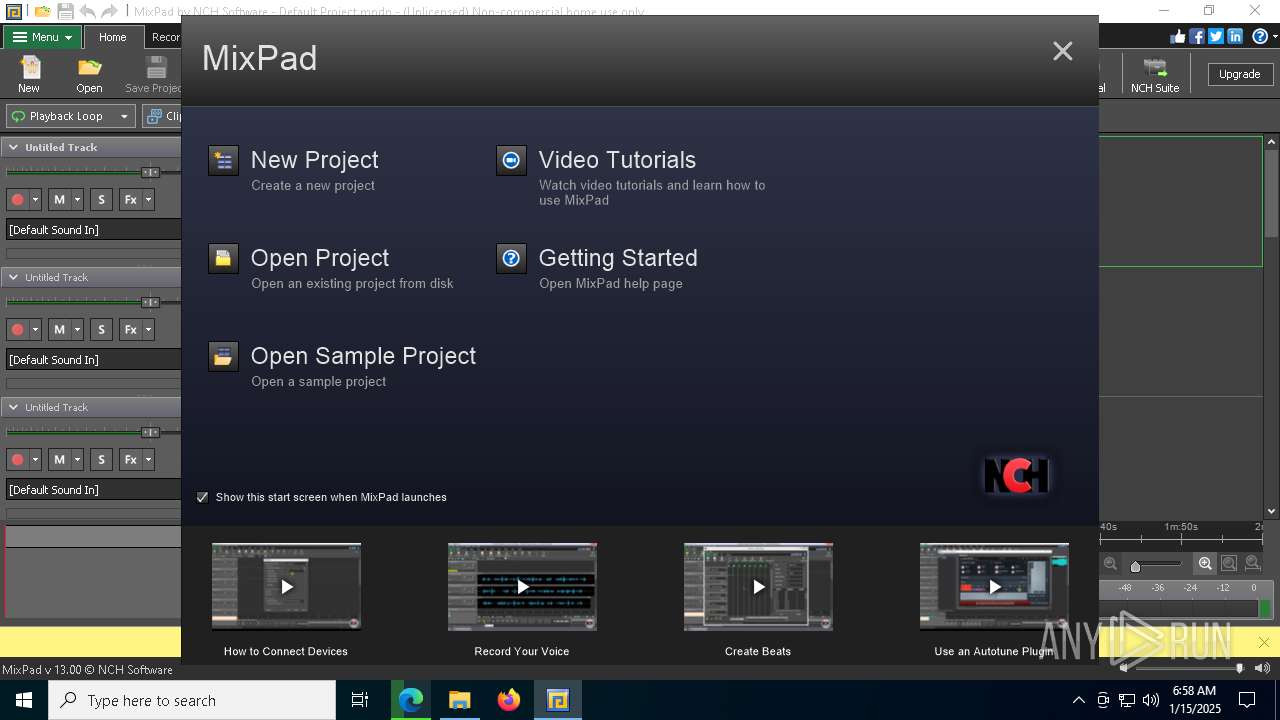This screenshot has width=1280, height=720.
Task: Solo the first Untitled Track
Action: pos(101,200)
